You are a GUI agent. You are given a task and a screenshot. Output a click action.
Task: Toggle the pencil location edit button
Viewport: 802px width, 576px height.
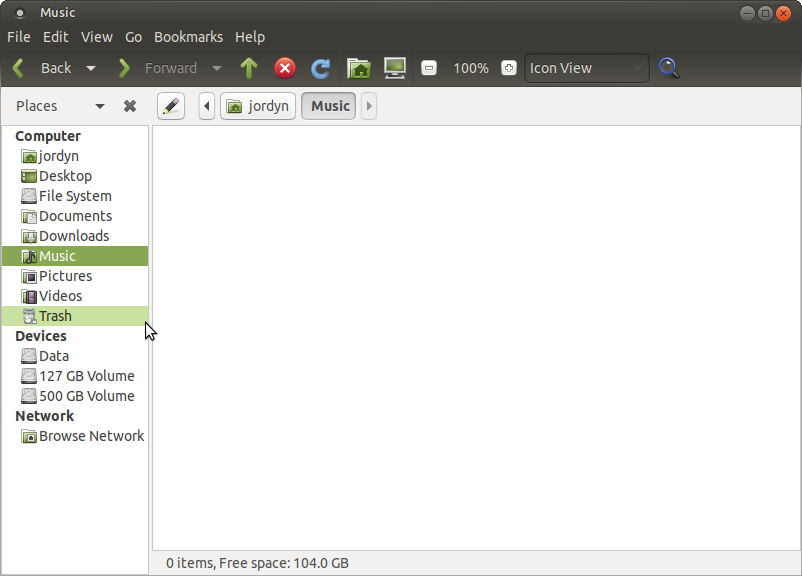pyautogui.click(x=171, y=106)
